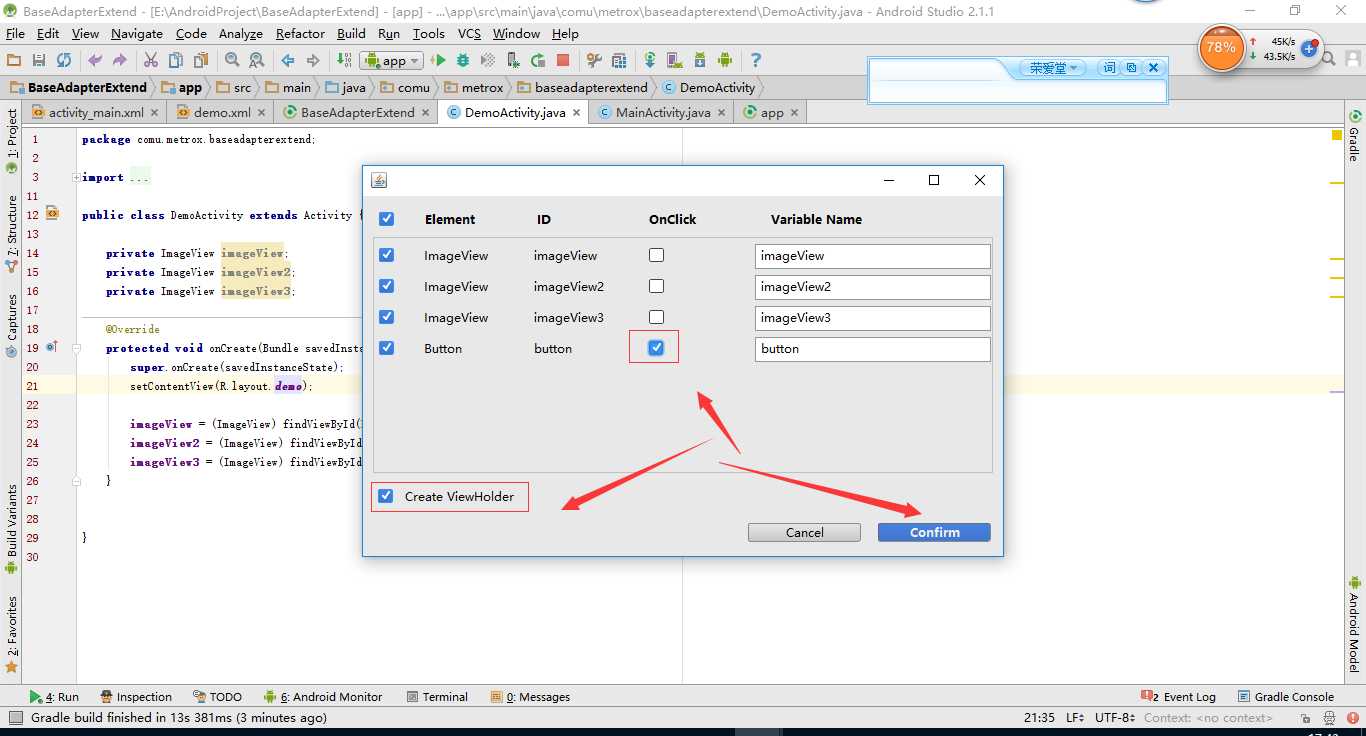Viewport: 1366px width, 736px height.
Task: Click the Confirm button
Action: point(934,532)
